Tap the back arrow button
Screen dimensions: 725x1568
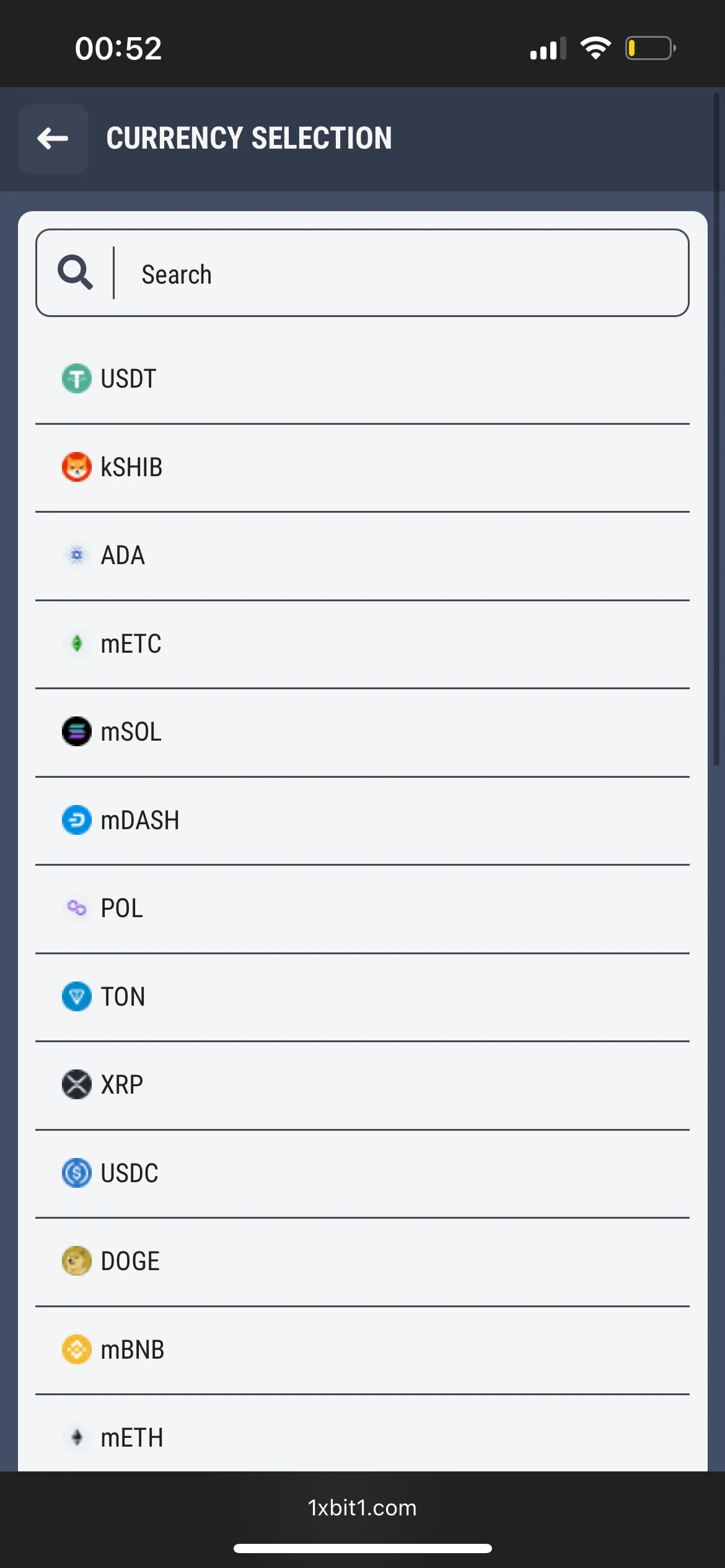[x=53, y=138]
